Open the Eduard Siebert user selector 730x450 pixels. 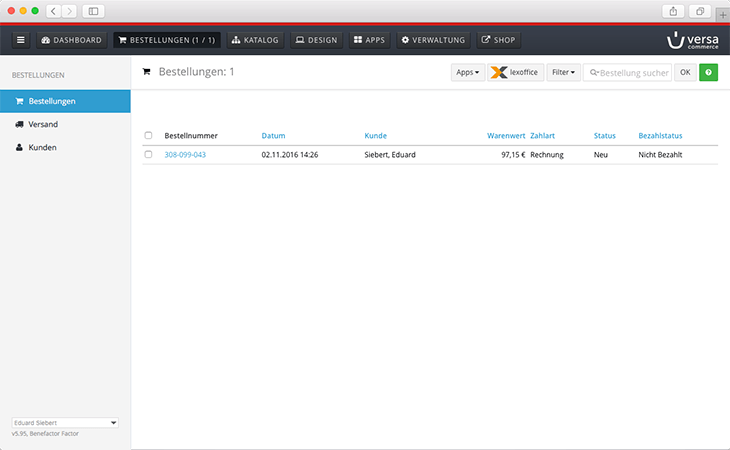pos(65,422)
